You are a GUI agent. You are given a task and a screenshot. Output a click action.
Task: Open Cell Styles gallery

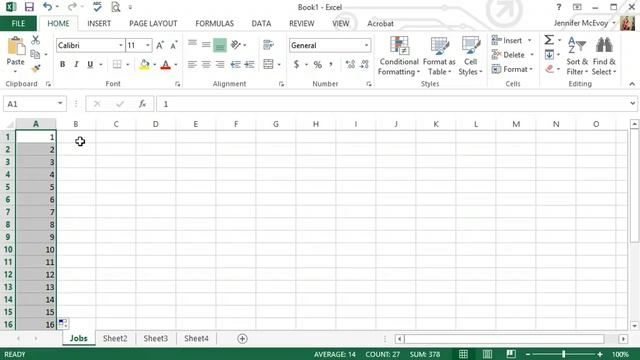[x=470, y=56]
